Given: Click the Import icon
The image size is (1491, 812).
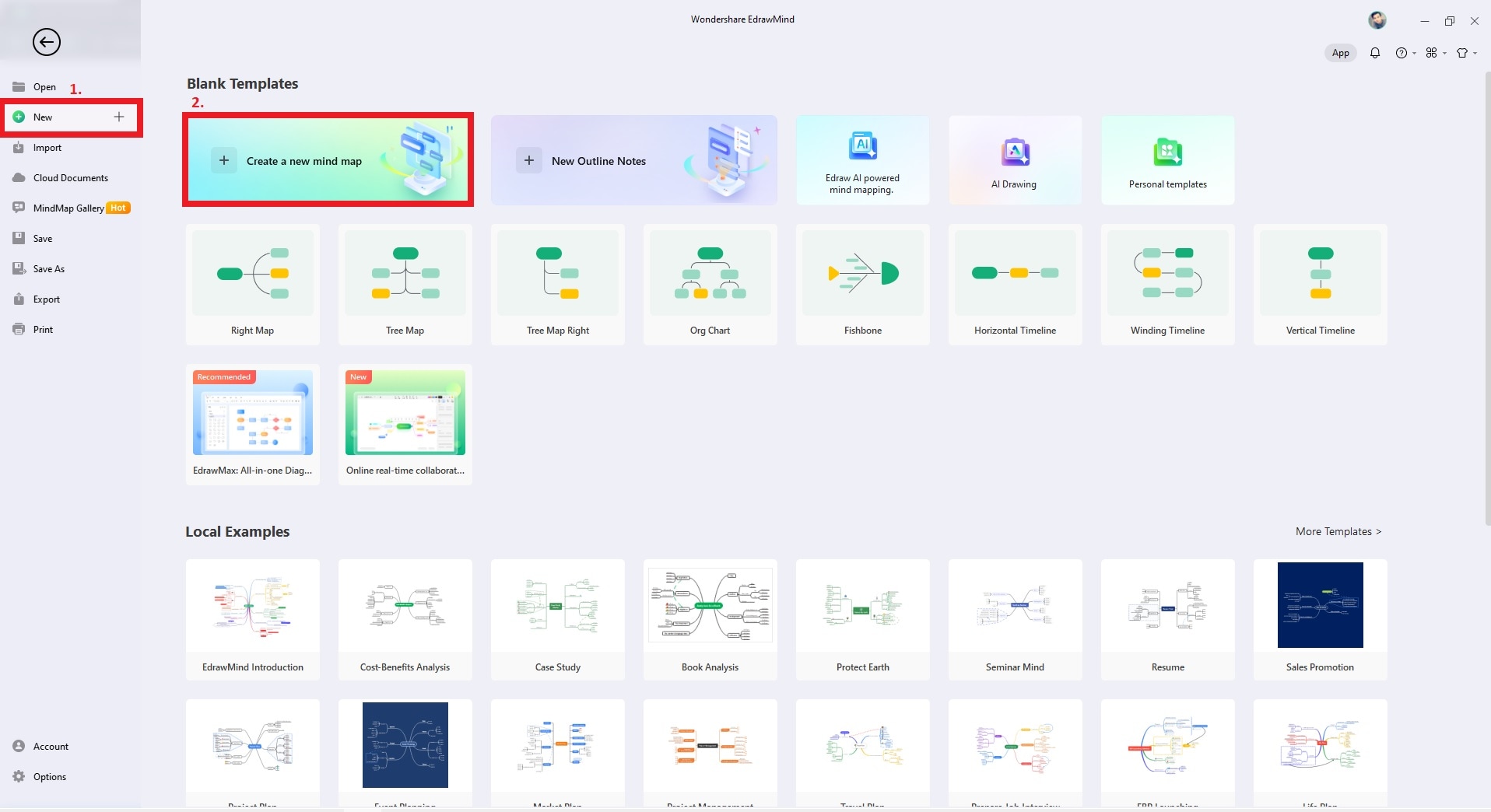Looking at the screenshot, I should [x=19, y=147].
